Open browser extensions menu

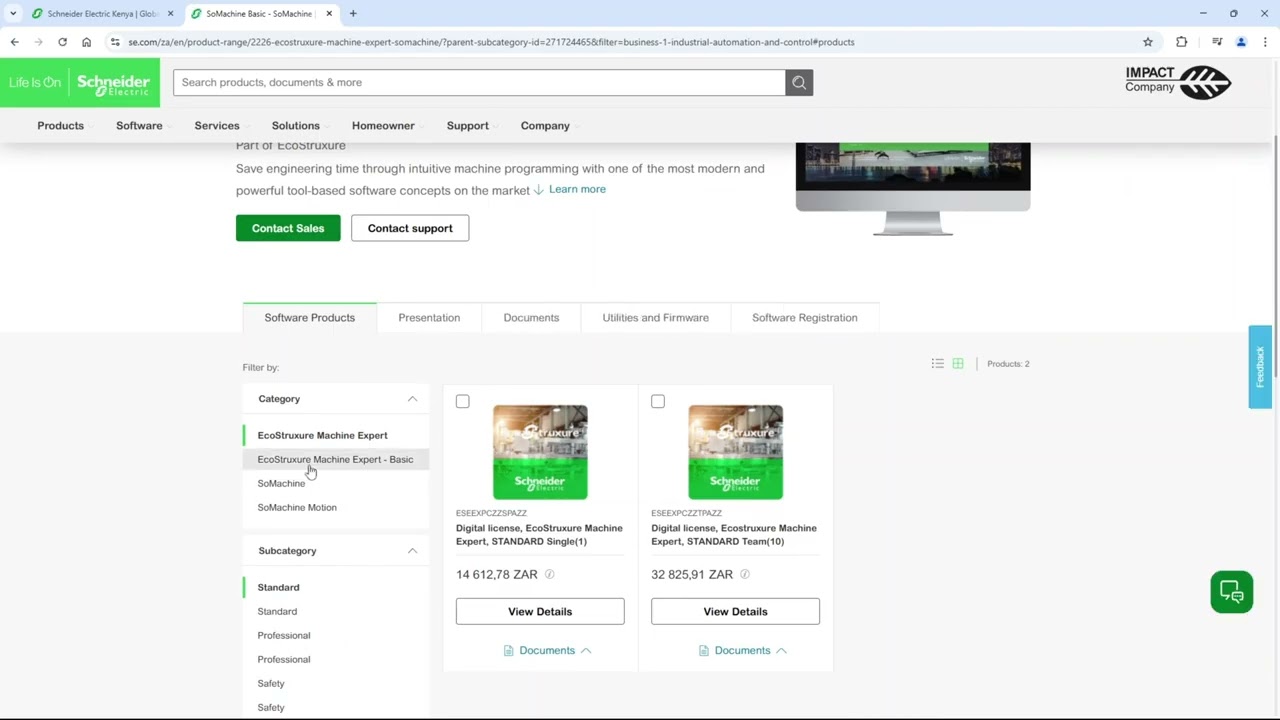click(1182, 42)
